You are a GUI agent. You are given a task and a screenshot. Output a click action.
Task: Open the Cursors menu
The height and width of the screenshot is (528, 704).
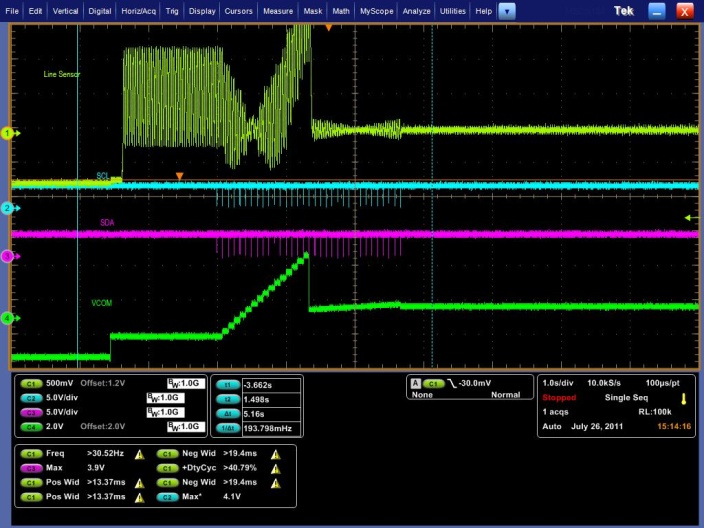coord(238,10)
